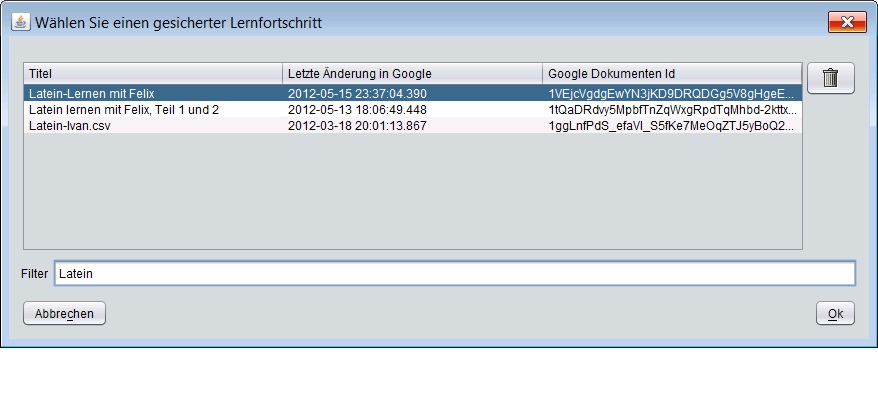Click the date 2012-03-18 20:01:13.867

pyautogui.click(x=357, y=126)
